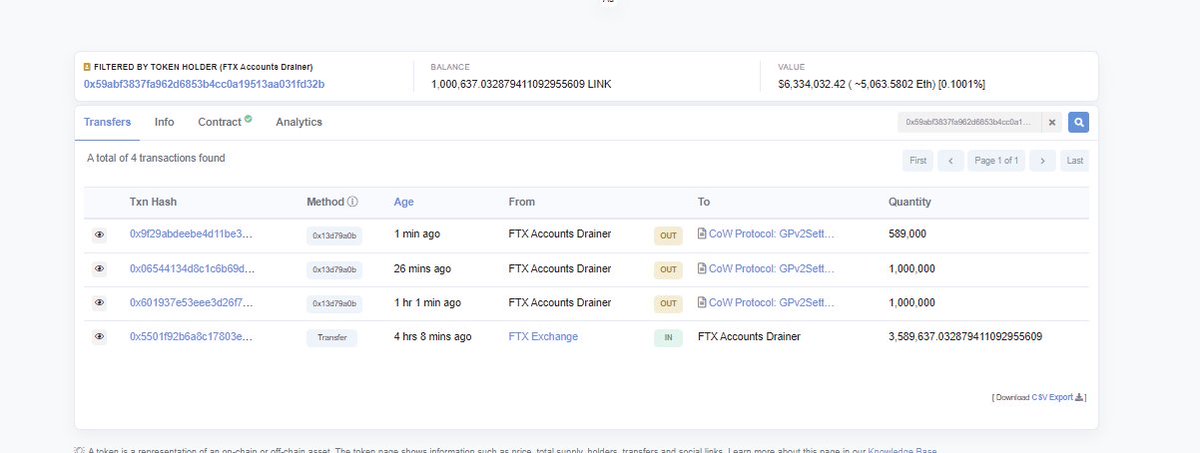Click the Quantity column header

[910, 202]
